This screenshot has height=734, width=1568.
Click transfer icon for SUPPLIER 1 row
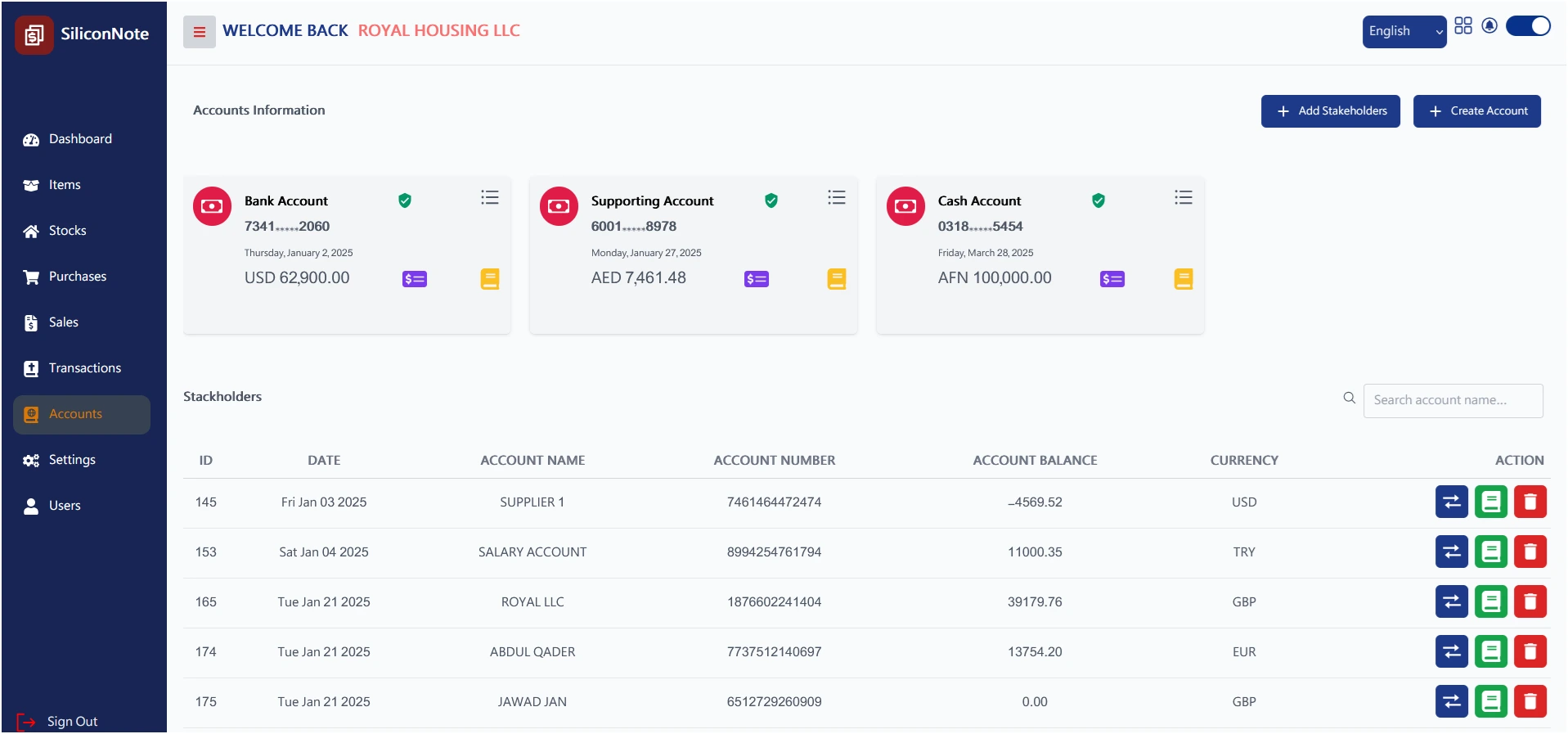coord(1451,502)
